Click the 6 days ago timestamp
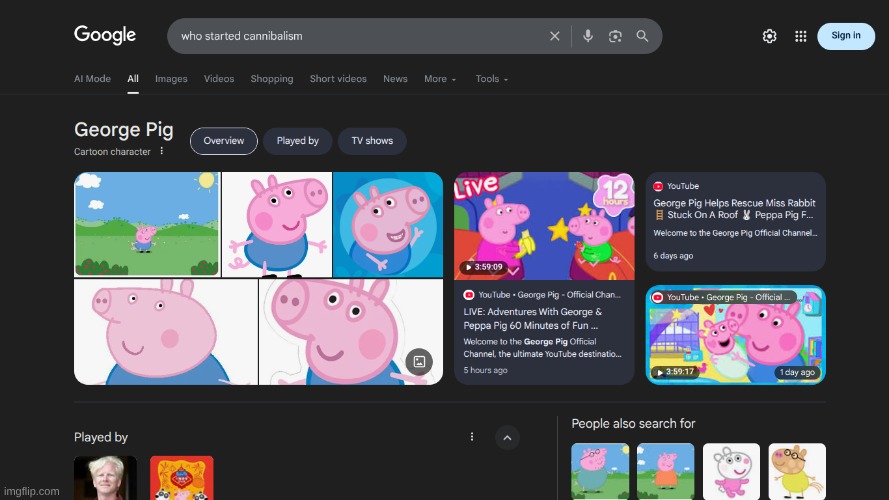This screenshot has width=889, height=500. (673, 256)
